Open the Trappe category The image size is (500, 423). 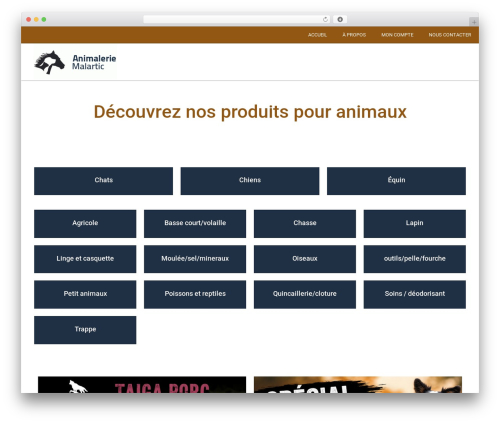85,330
